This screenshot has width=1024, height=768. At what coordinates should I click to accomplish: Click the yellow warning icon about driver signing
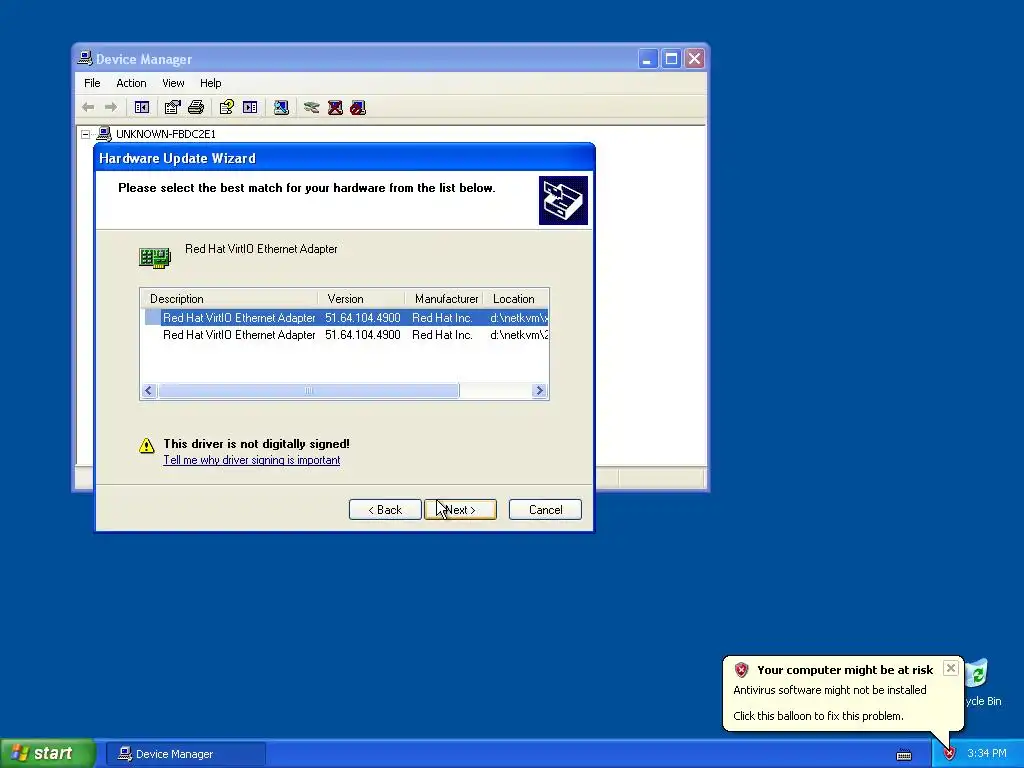(x=147, y=445)
